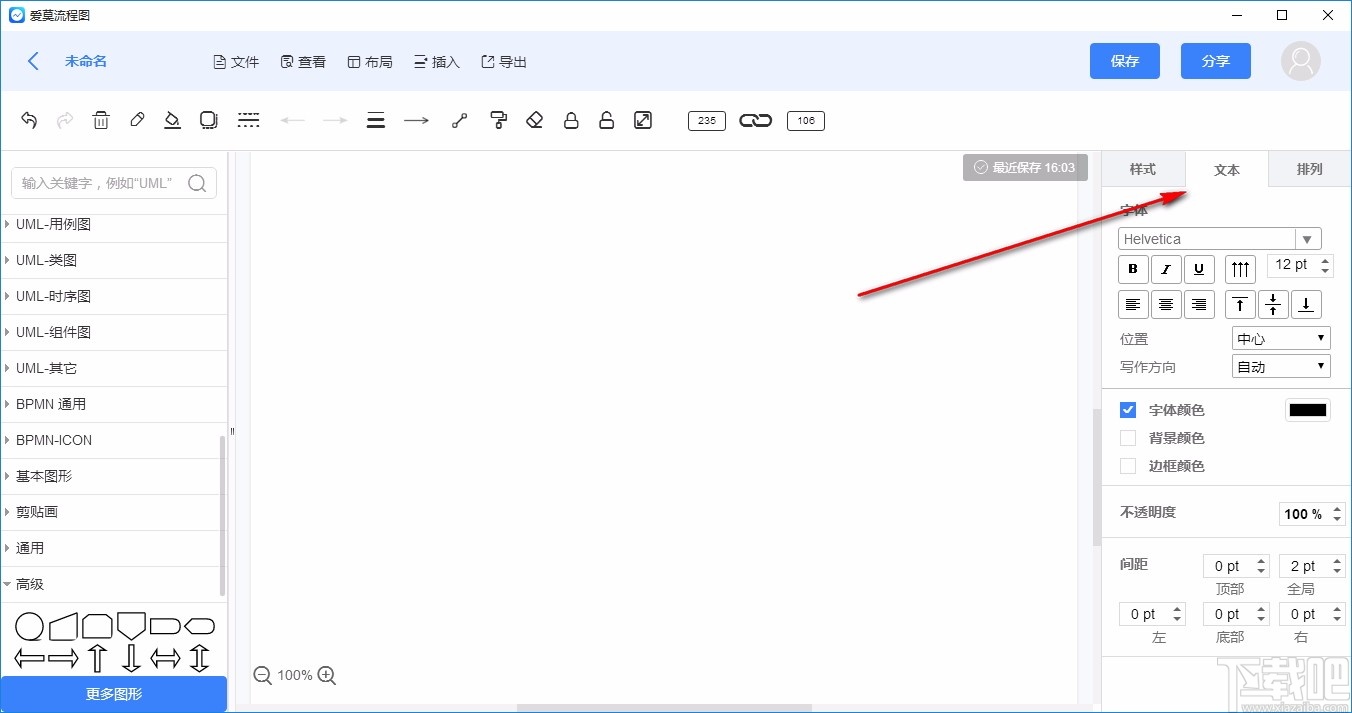Click the 12 pt font size field
The width and height of the screenshot is (1352, 713).
tap(1300, 265)
